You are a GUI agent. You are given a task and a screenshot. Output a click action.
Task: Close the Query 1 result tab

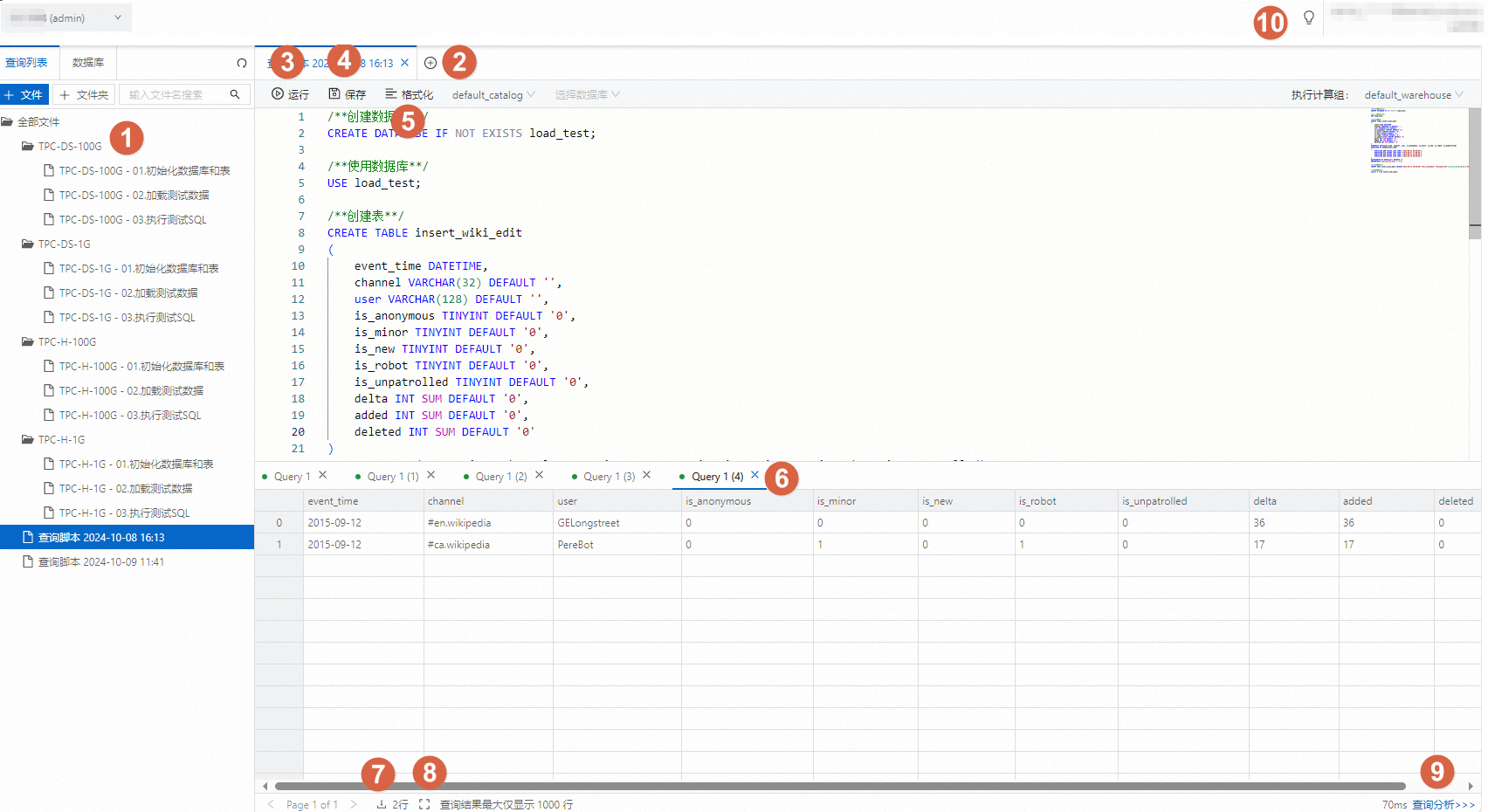(322, 475)
